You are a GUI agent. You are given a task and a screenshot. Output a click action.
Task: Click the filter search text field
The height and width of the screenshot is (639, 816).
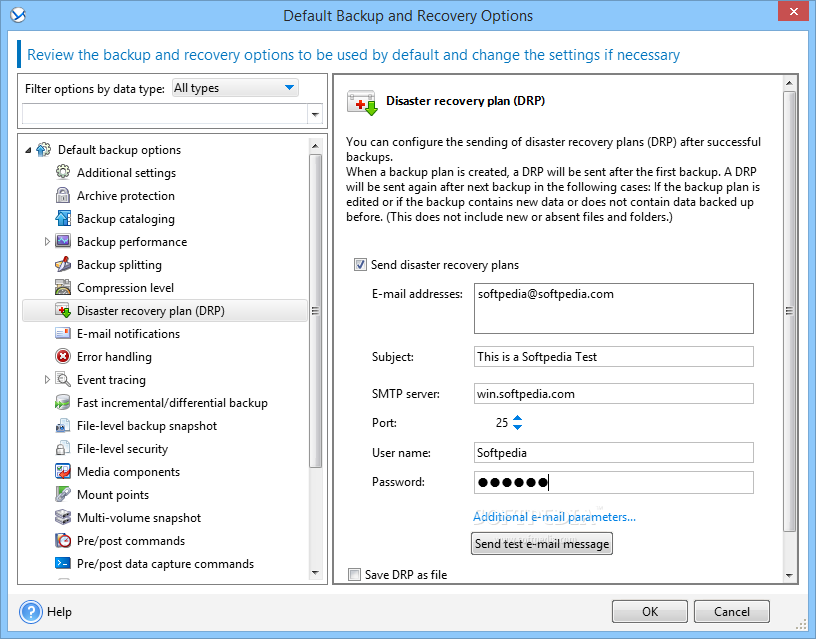click(165, 114)
